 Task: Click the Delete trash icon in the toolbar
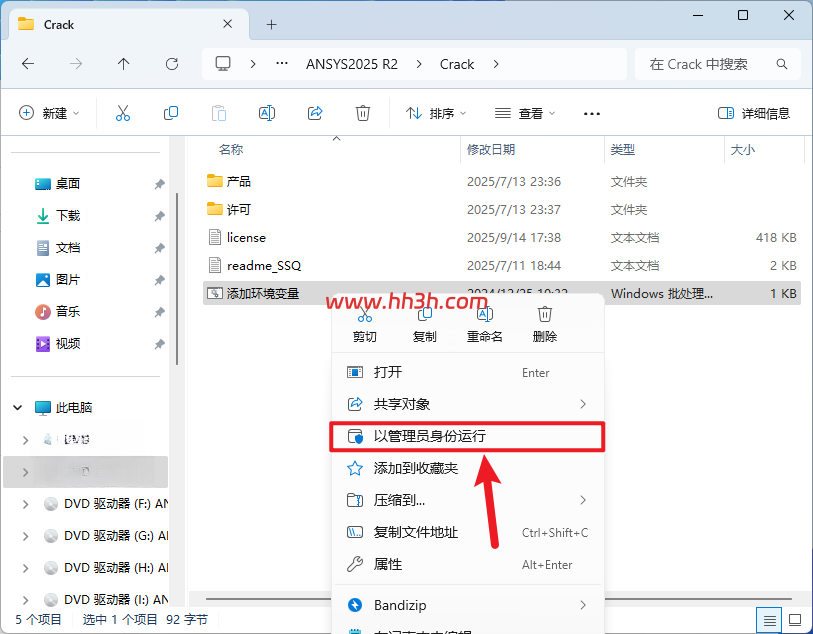[362, 113]
